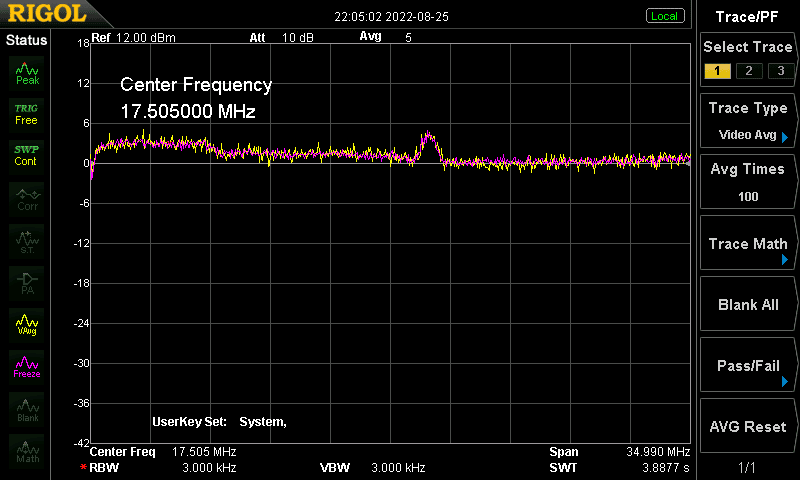Select the yellow VAvg trace icon
The image size is (800, 480).
coord(27,325)
